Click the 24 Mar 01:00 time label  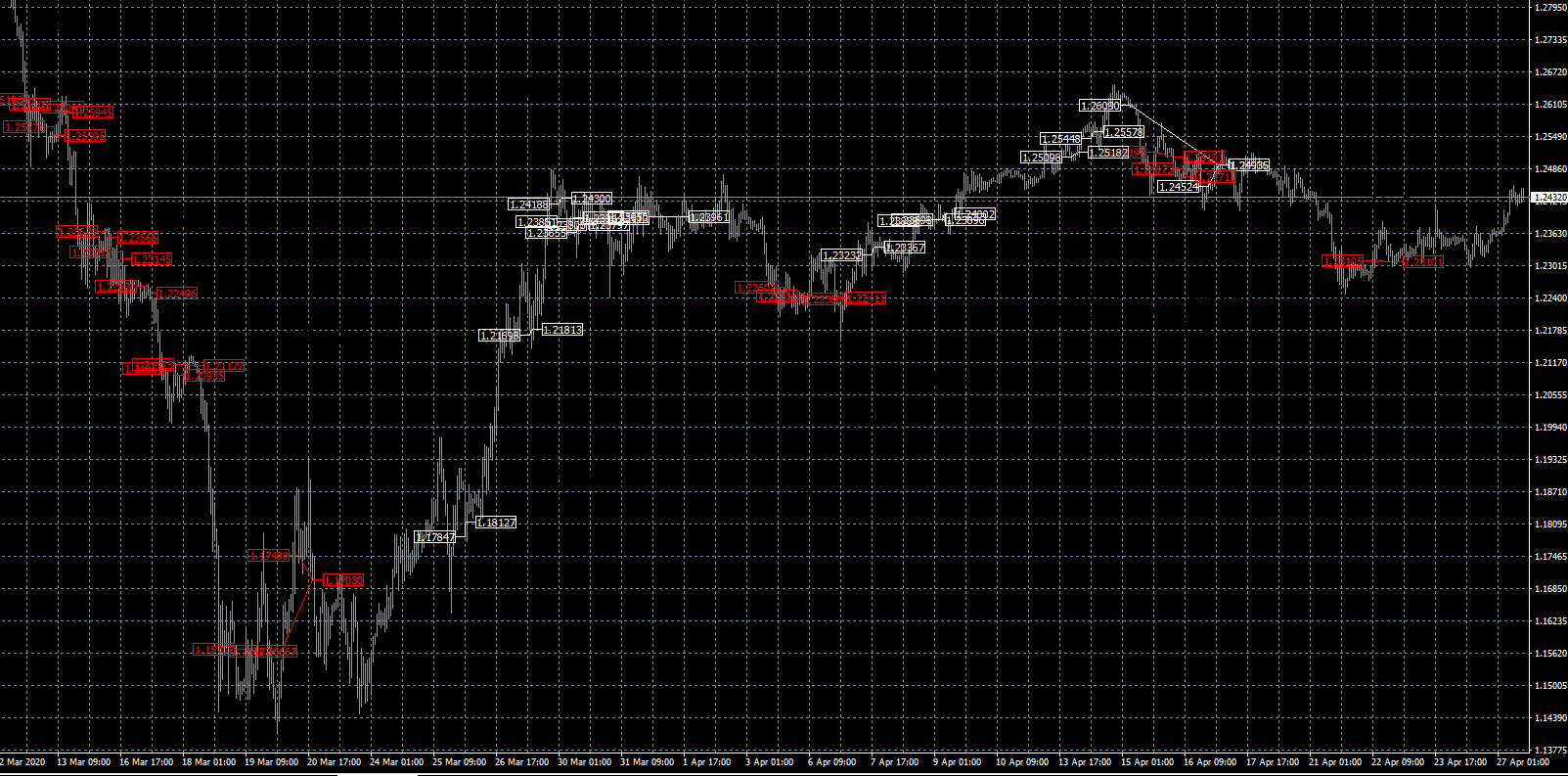396,761
